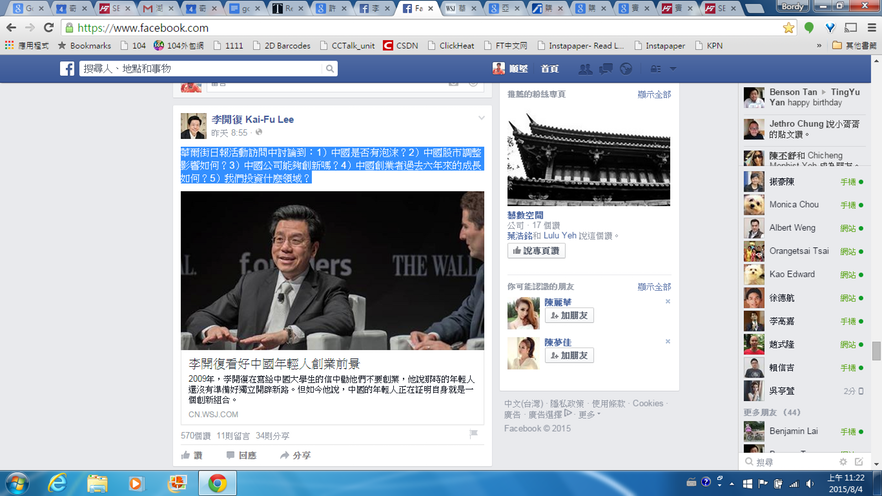Image resolution: width=882 pixels, height=496 pixels.
Task: Expand the post options chevron on Kai-Fu Lee's post
Action: click(x=482, y=118)
